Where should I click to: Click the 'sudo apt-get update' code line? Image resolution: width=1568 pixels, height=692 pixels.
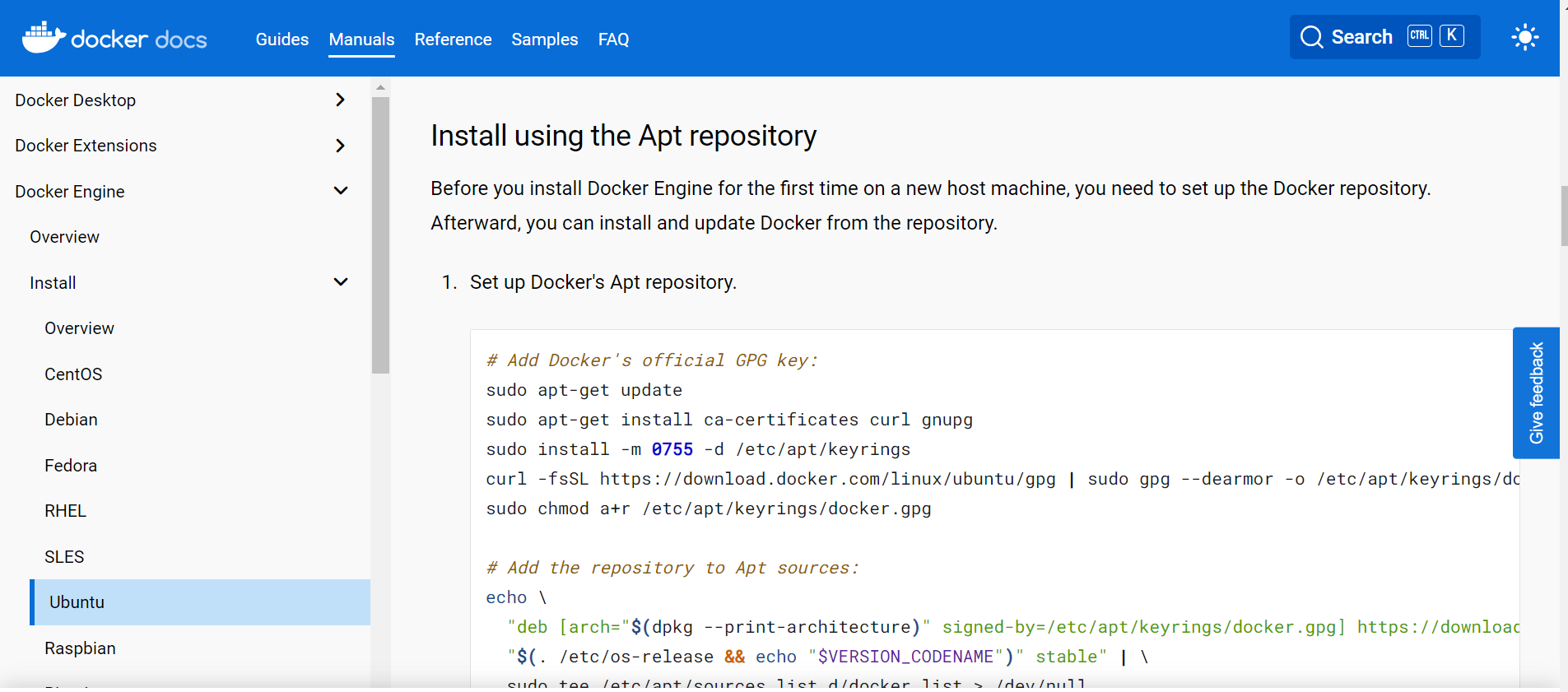pyautogui.click(x=584, y=390)
